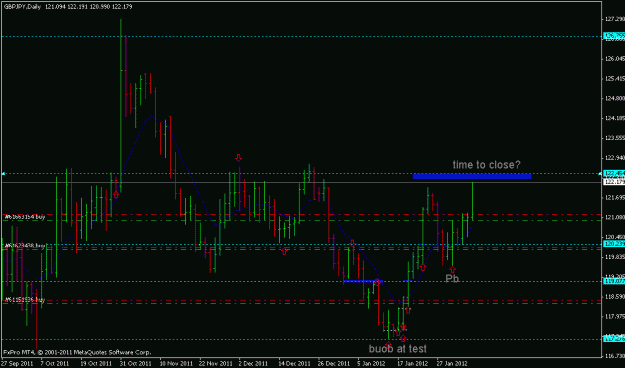This screenshot has height=368, width=625.
Task: Click the 27 Jan 2012 date label
Action: (452, 364)
